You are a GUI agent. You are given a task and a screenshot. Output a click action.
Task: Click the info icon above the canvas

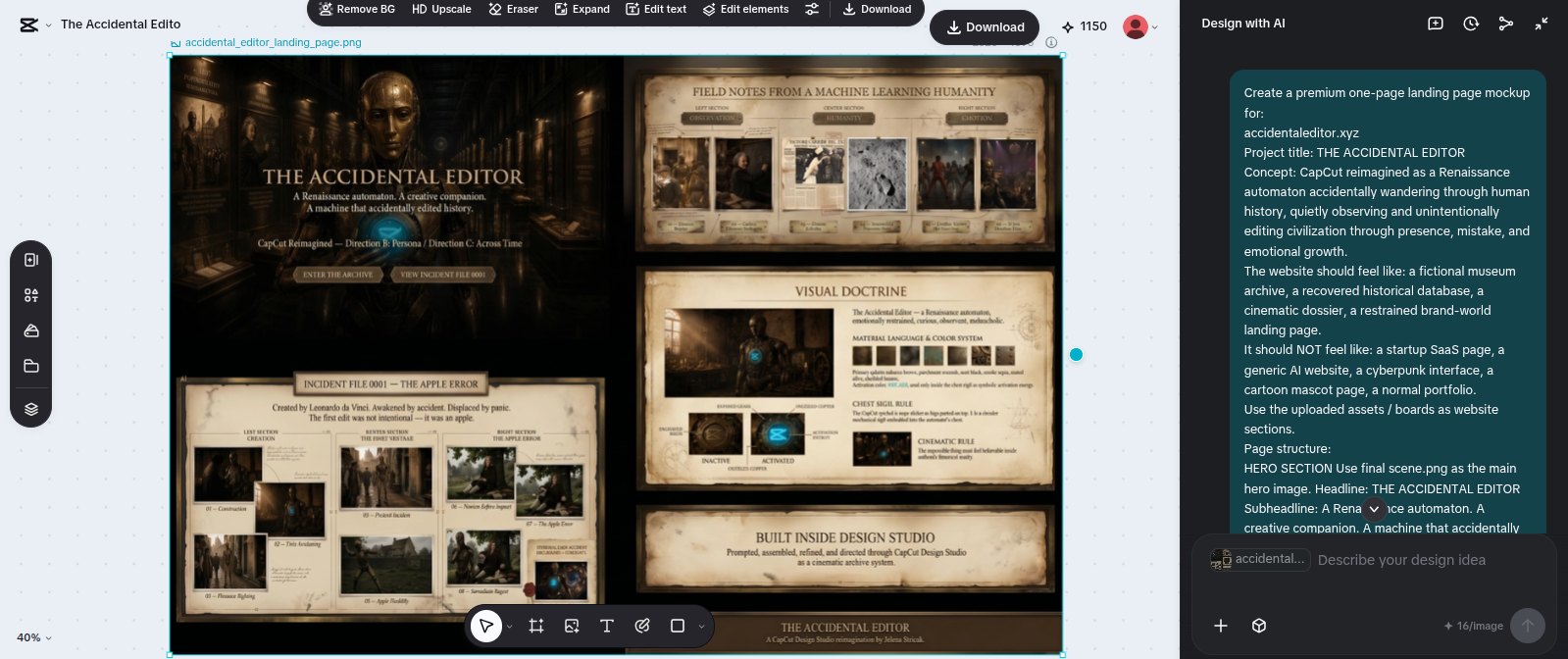pyautogui.click(x=1051, y=42)
